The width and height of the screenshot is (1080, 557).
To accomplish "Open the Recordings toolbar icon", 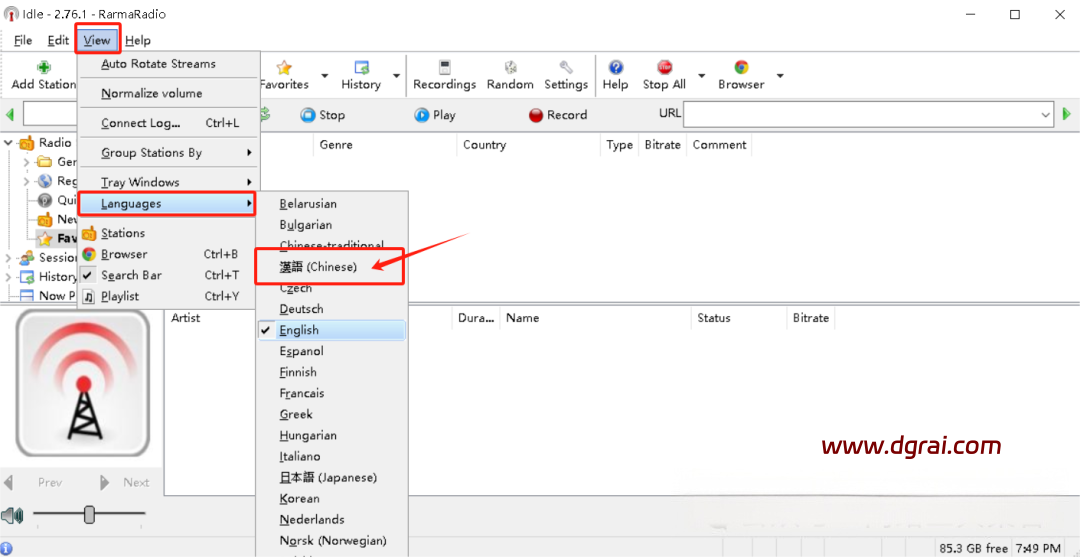I will 444,68.
